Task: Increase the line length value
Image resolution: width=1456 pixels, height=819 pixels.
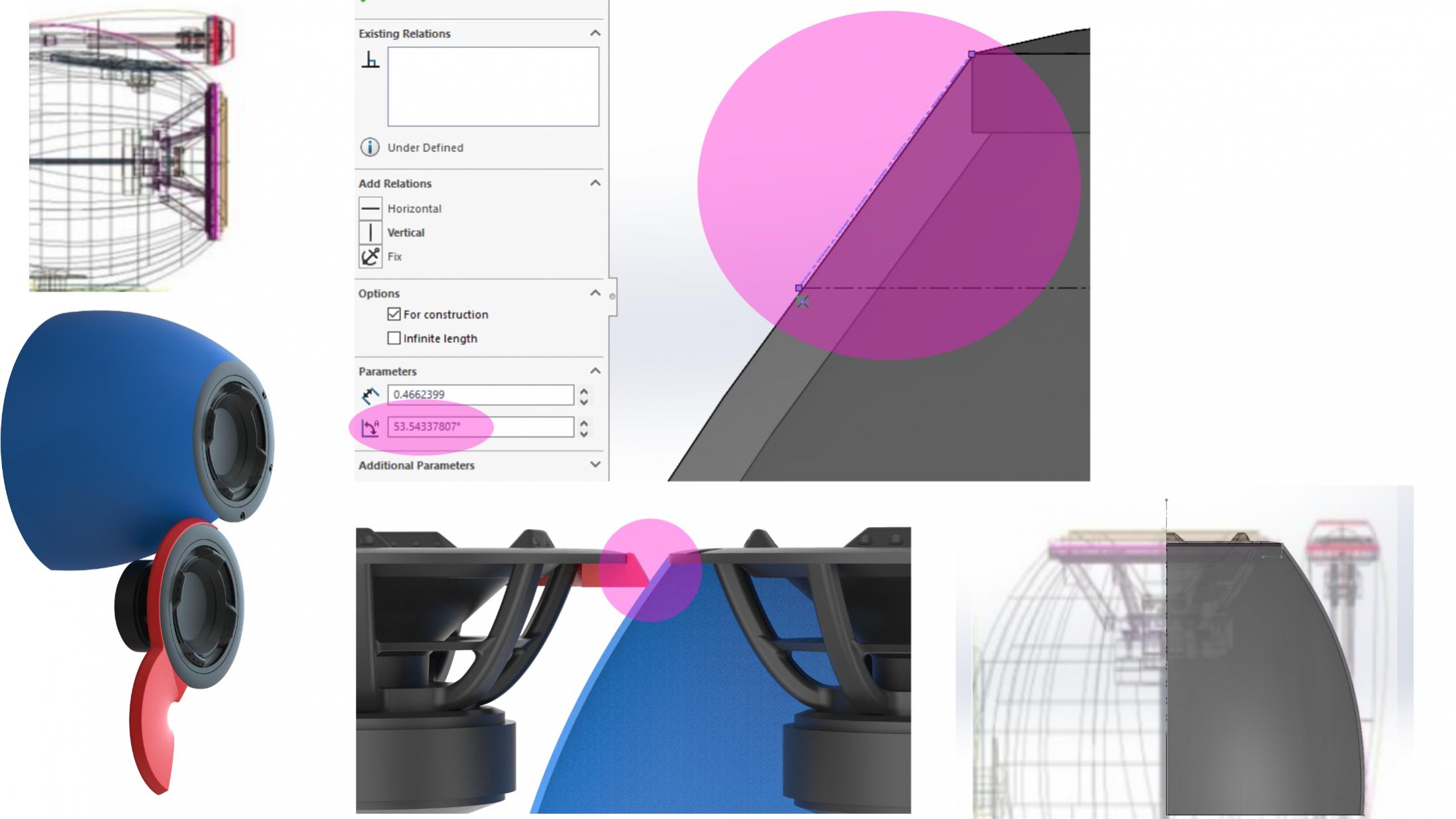Action: [x=584, y=390]
